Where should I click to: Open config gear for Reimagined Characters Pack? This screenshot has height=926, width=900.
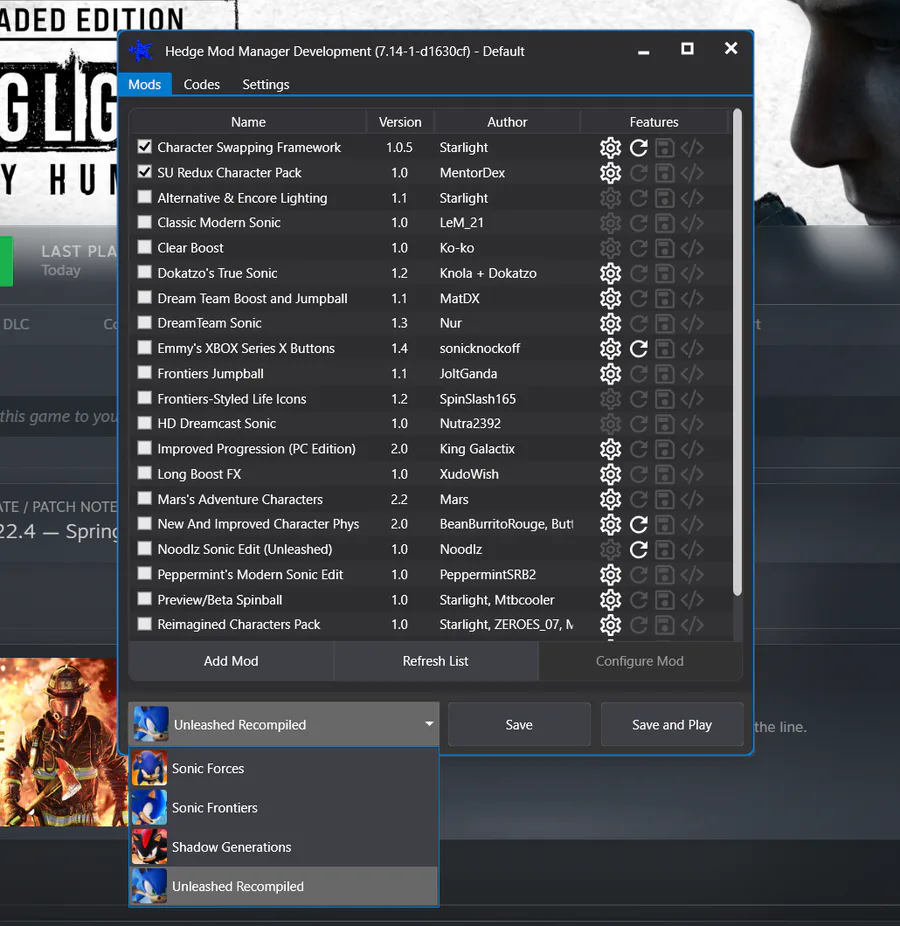click(610, 625)
